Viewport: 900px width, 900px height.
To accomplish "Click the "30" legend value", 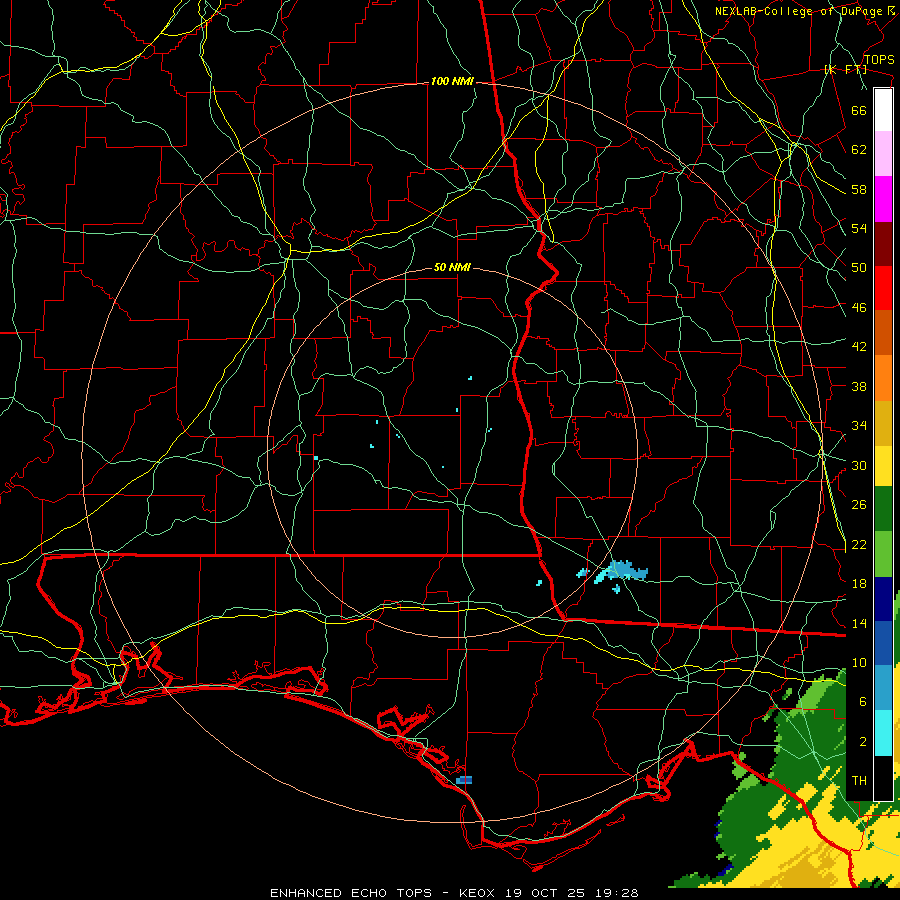I will tap(859, 465).
